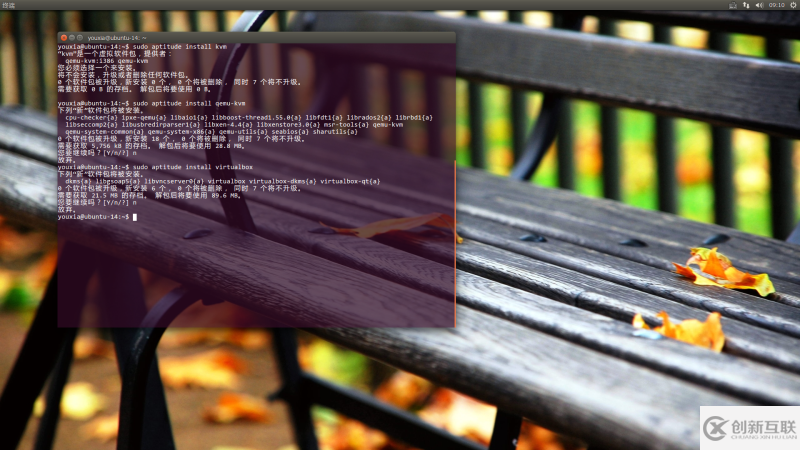800x450 pixels.
Task: Open the sound volume indicator
Action: (759, 5)
